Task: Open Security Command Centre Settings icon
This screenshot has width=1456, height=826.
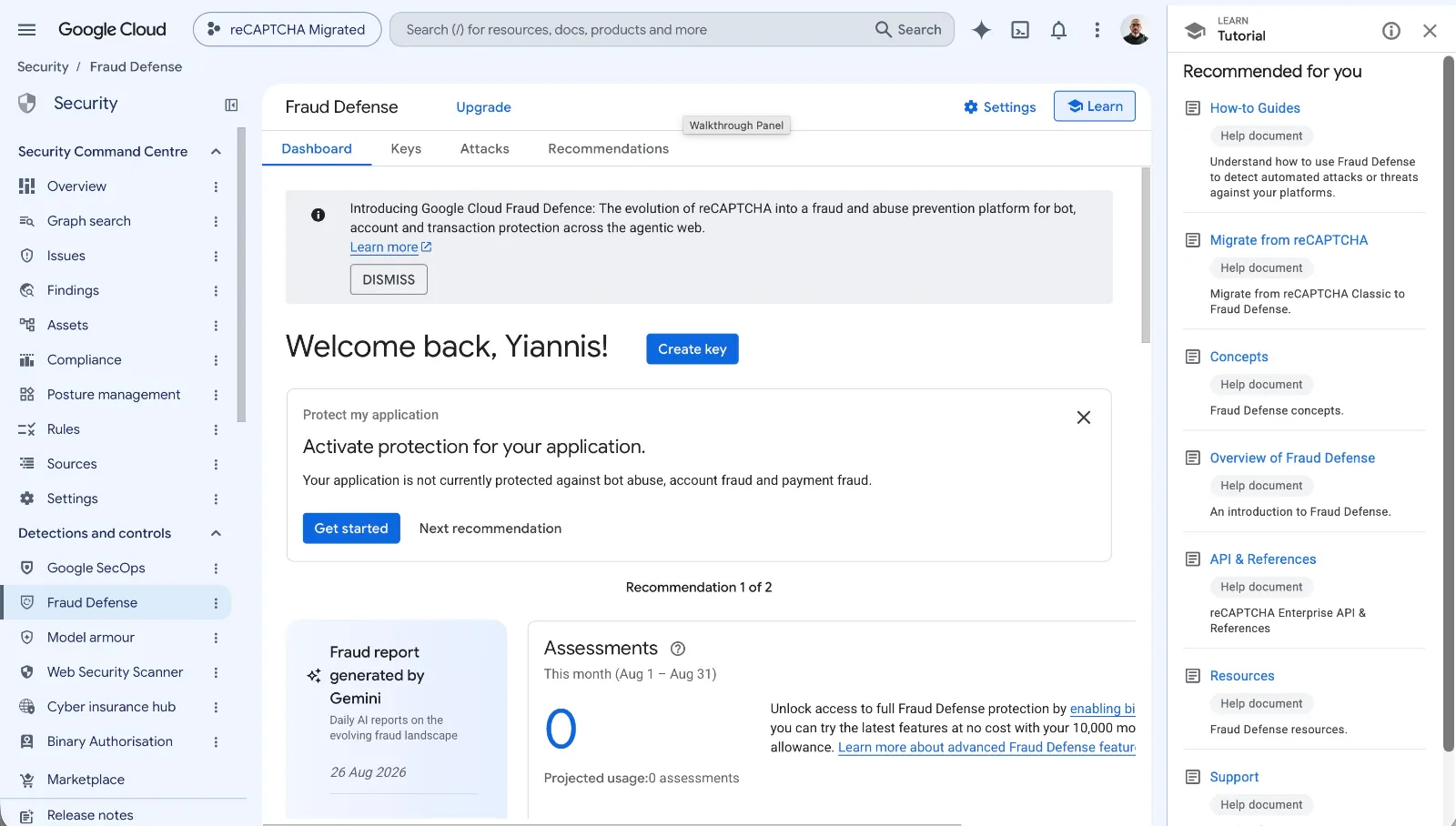Action: point(27,499)
